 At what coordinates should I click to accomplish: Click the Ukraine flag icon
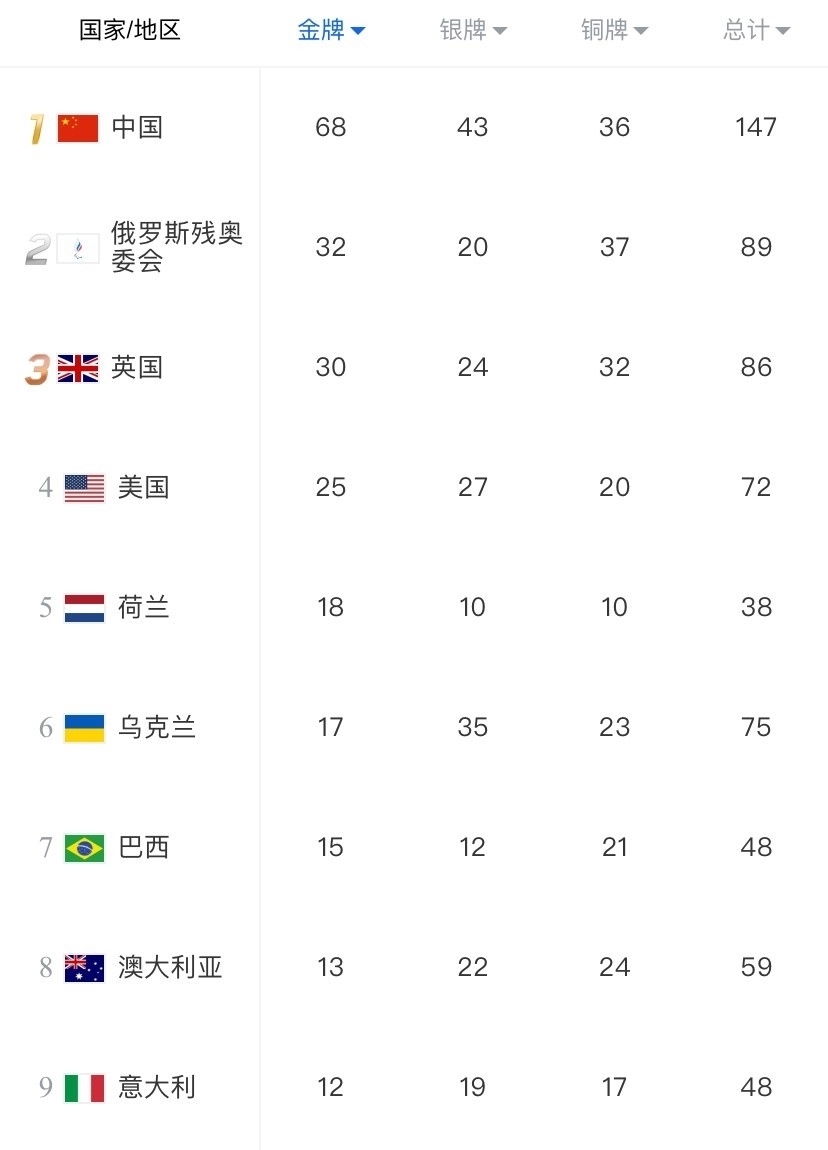[x=84, y=728]
